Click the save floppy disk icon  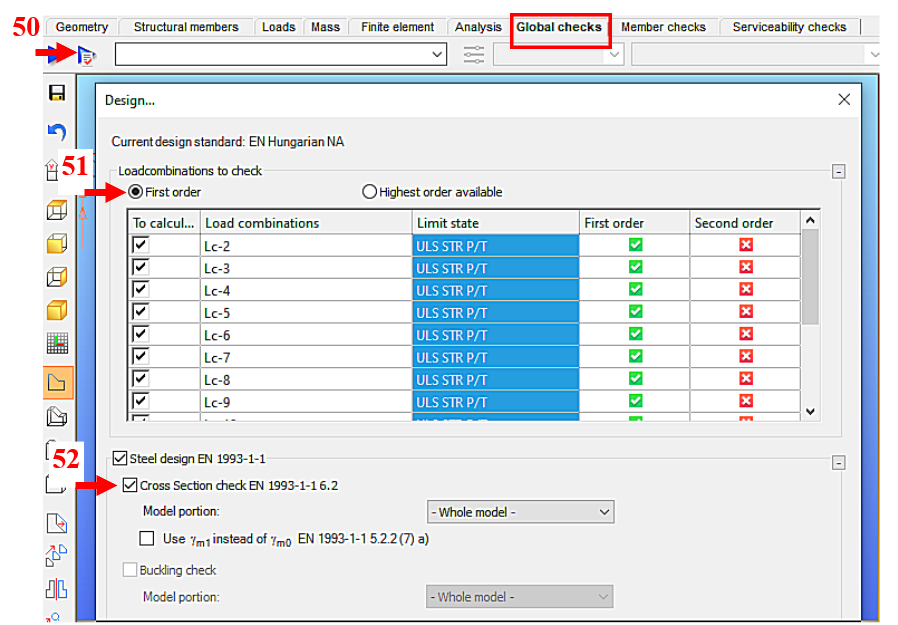pyautogui.click(x=57, y=93)
